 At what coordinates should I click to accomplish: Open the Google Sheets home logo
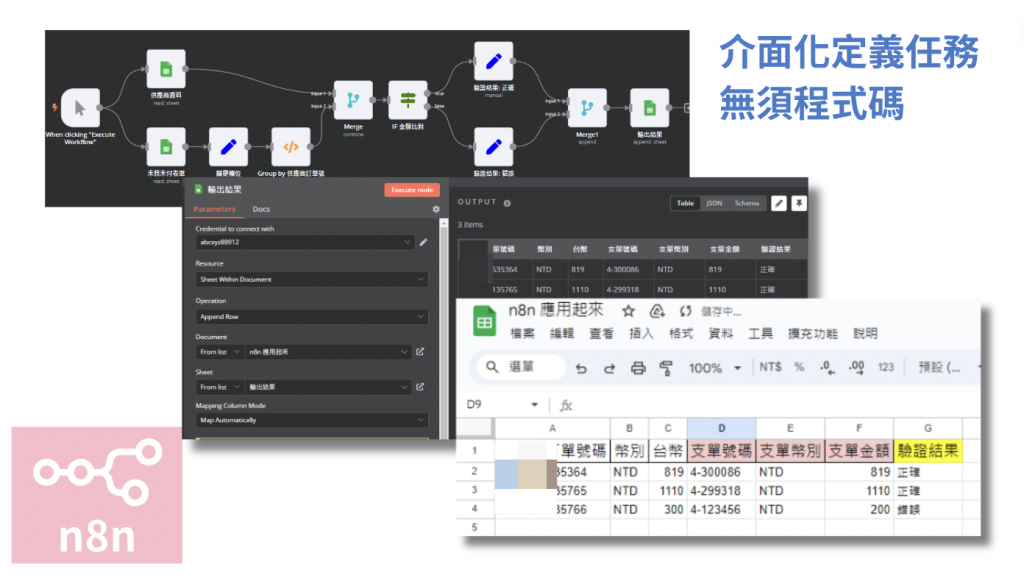click(484, 321)
